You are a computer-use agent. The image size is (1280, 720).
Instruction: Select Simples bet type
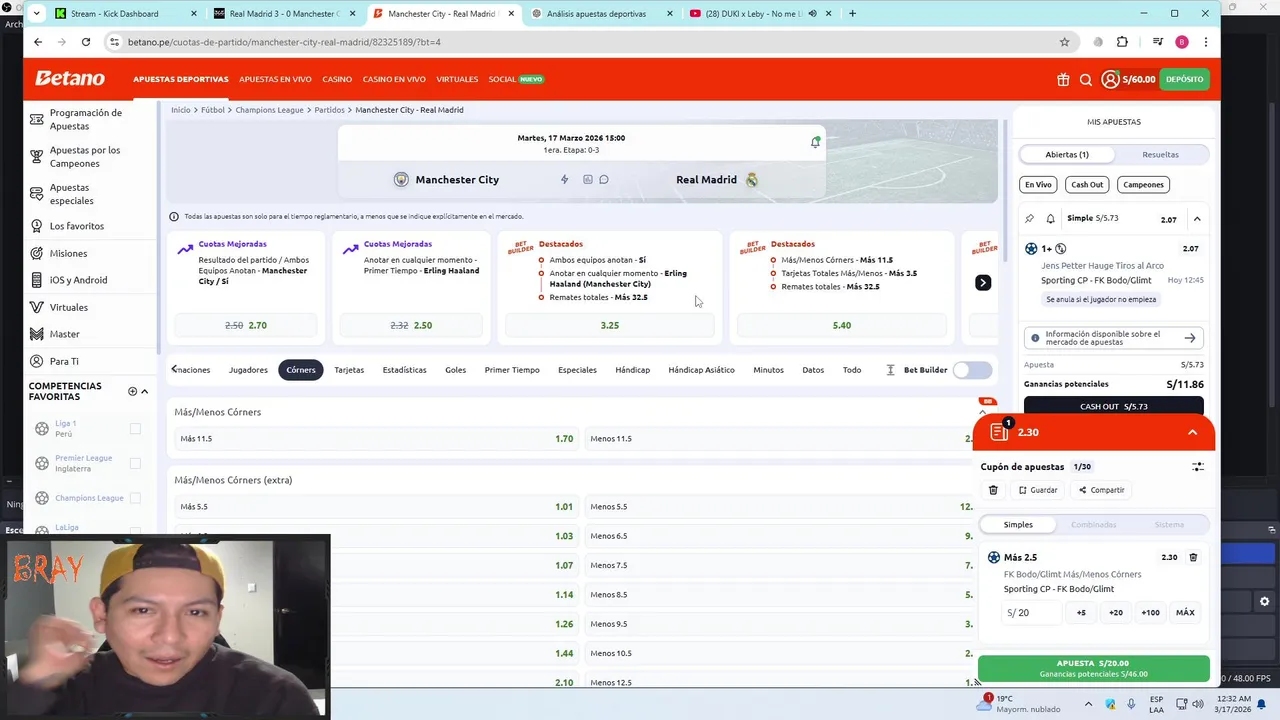[1018, 524]
